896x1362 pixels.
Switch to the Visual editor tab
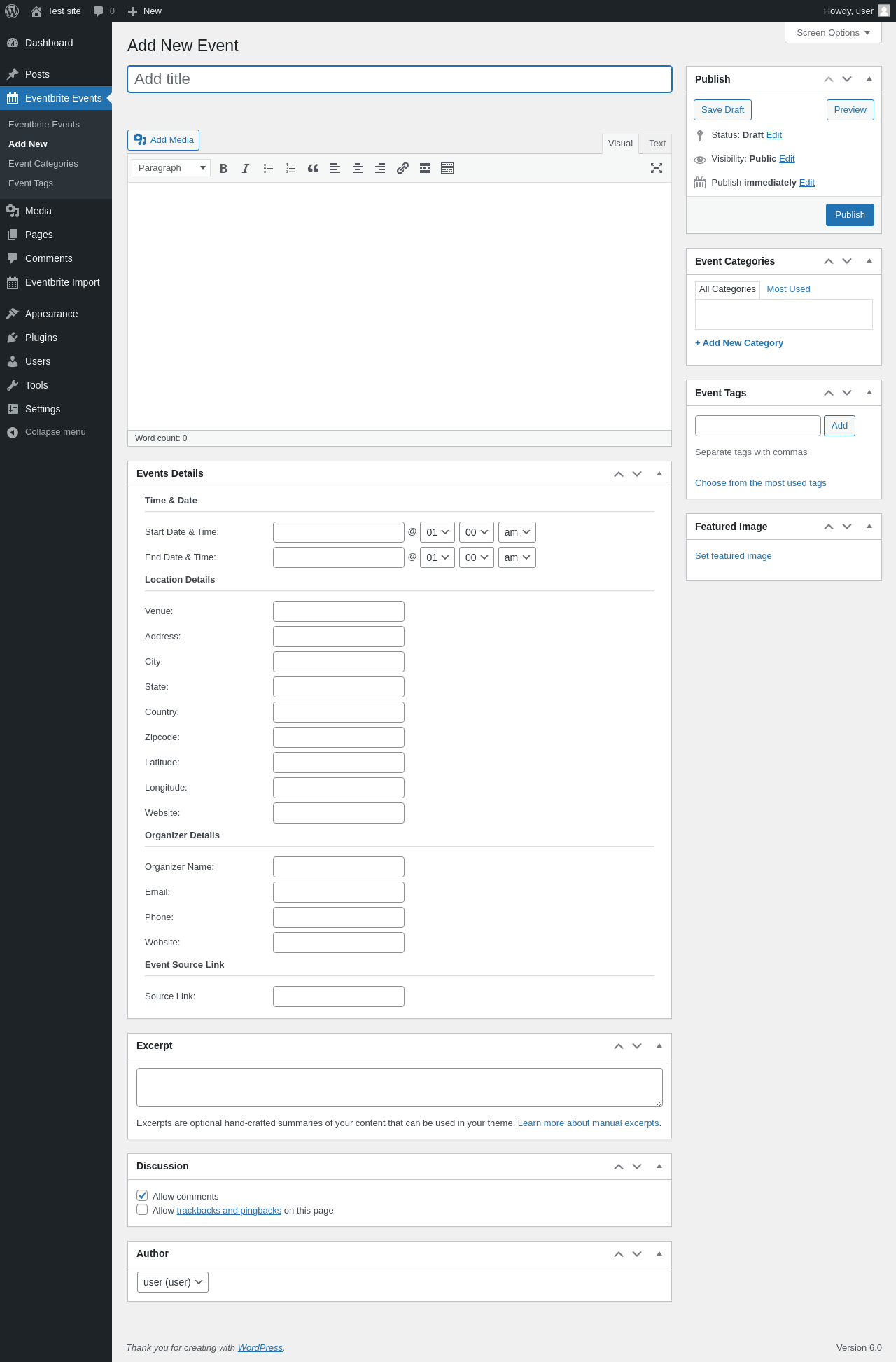pos(620,144)
